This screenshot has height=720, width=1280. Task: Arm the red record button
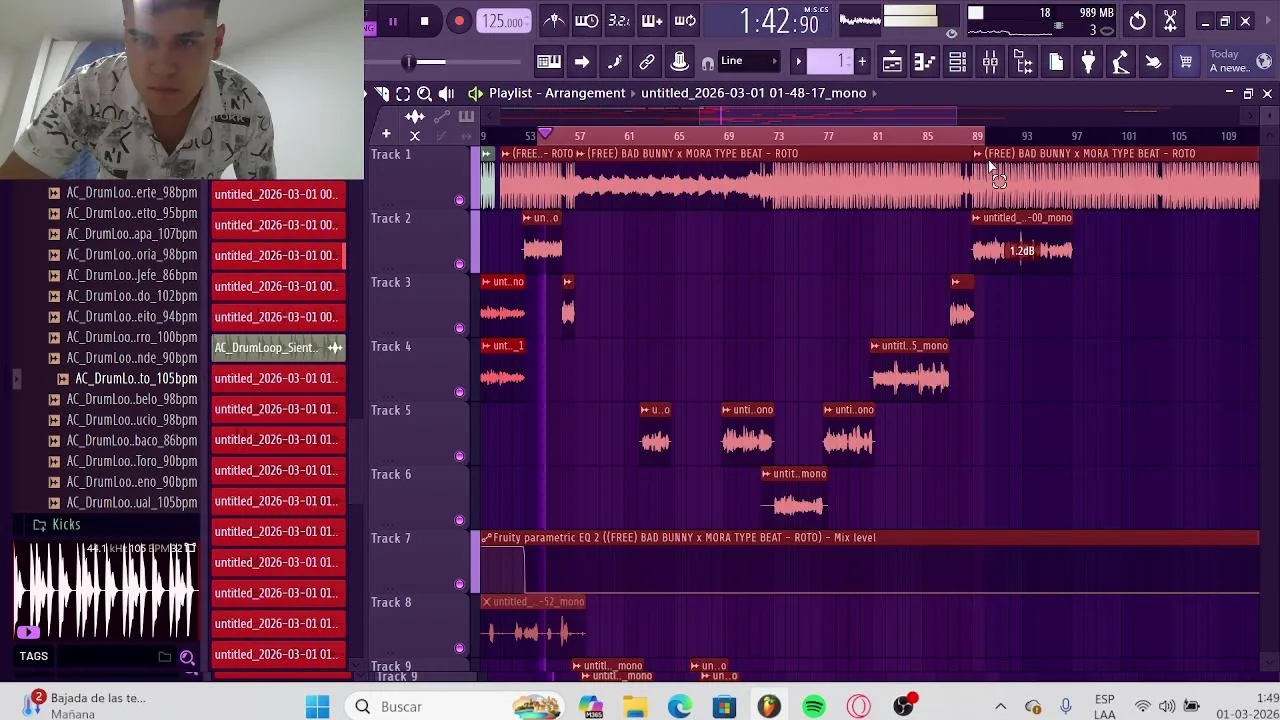458,21
